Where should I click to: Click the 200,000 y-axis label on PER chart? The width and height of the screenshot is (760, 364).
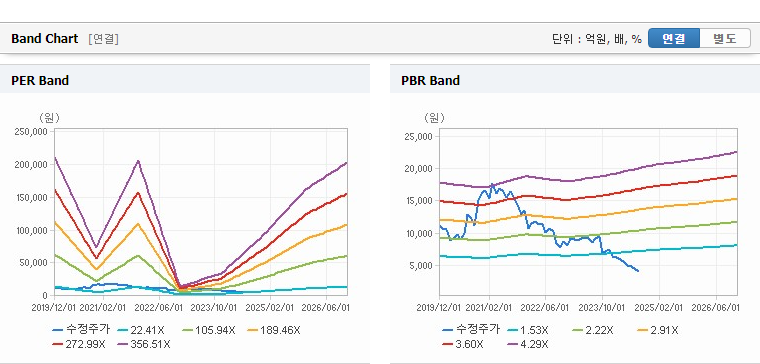click(x=32, y=165)
